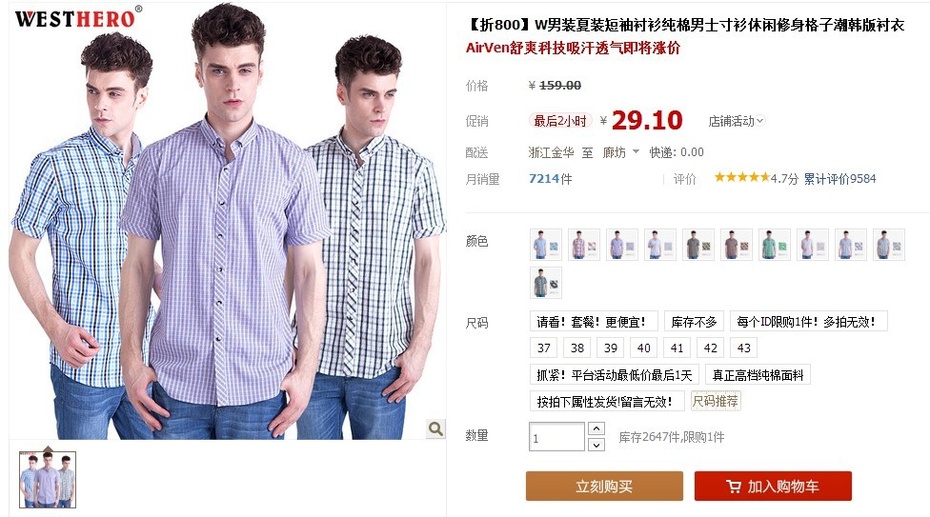Choose size 37 option
Screen dimensions: 930x517
[544, 348]
